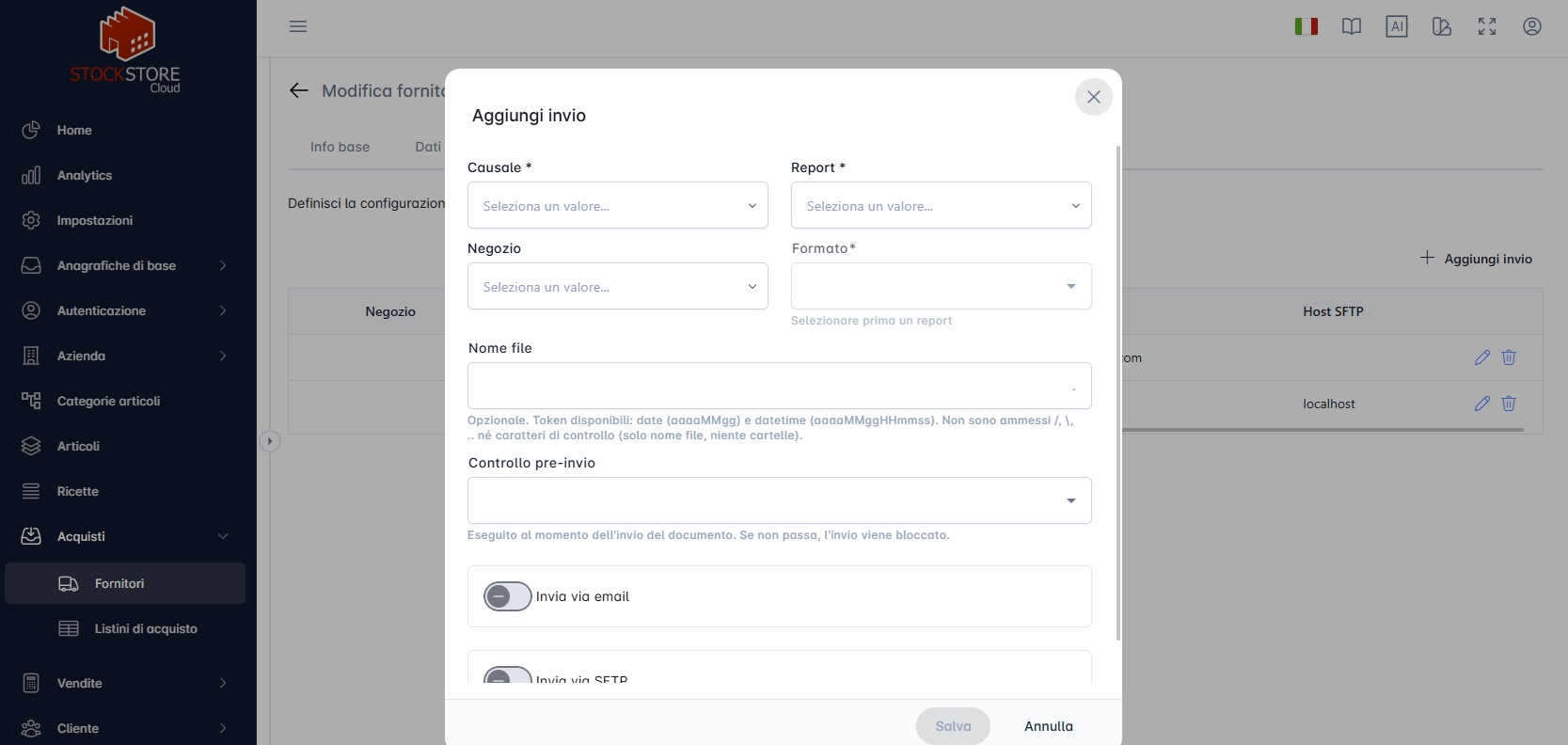The height and width of the screenshot is (745, 1568).
Task: Select Fornitori in the sidebar
Action: pos(125,583)
